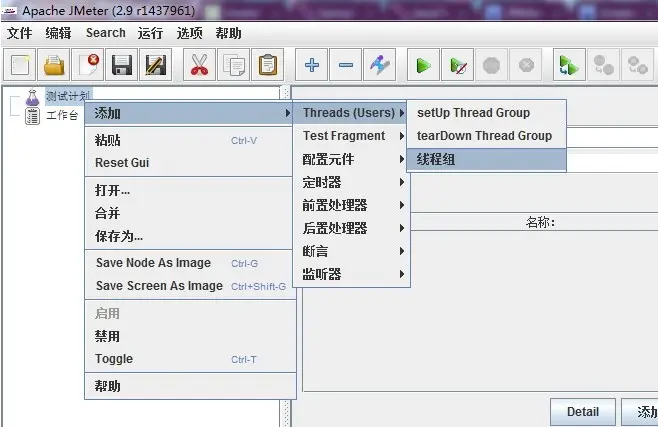
Task: Click 禁用 in context menu
Action: [191, 336]
